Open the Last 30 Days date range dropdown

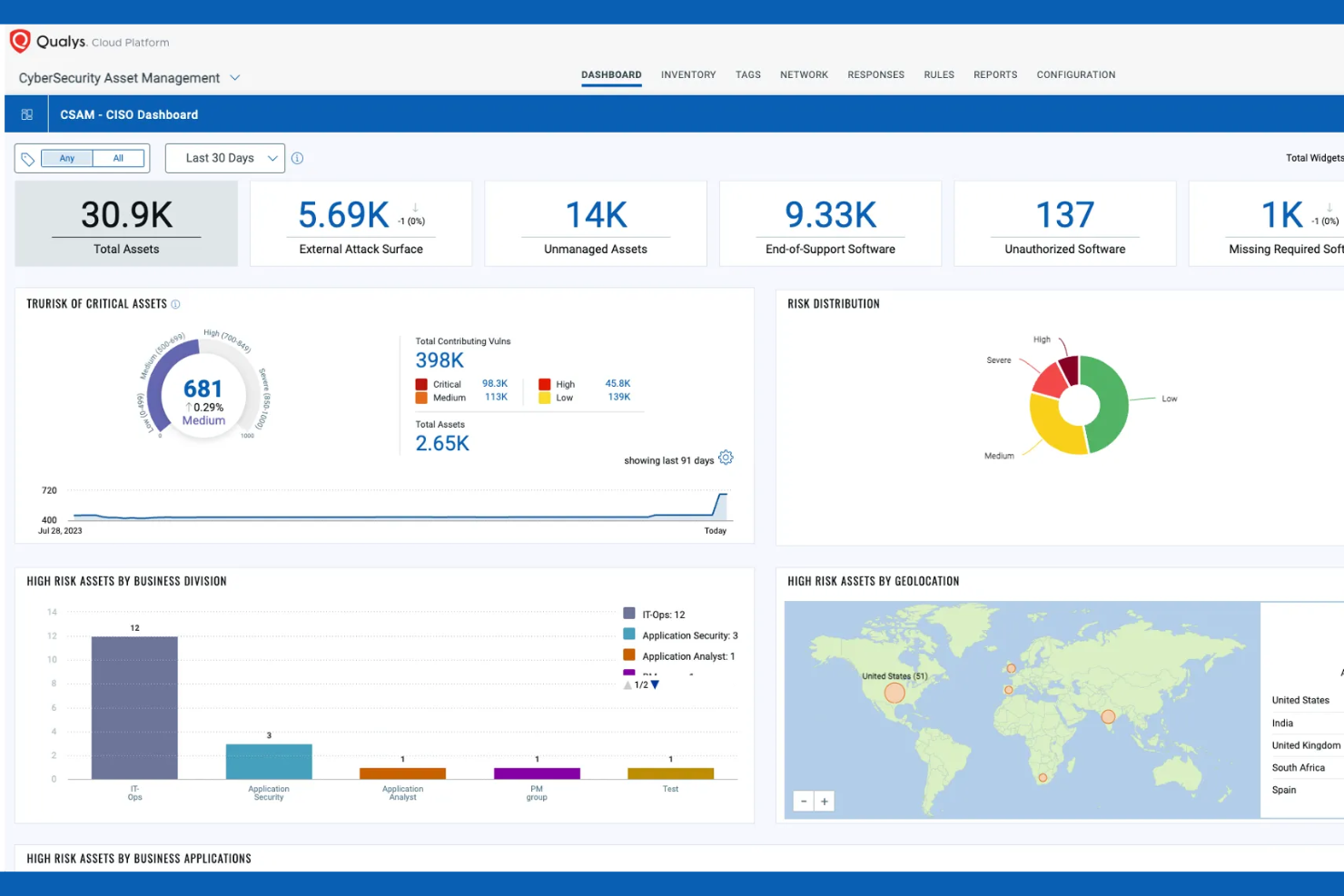(224, 158)
